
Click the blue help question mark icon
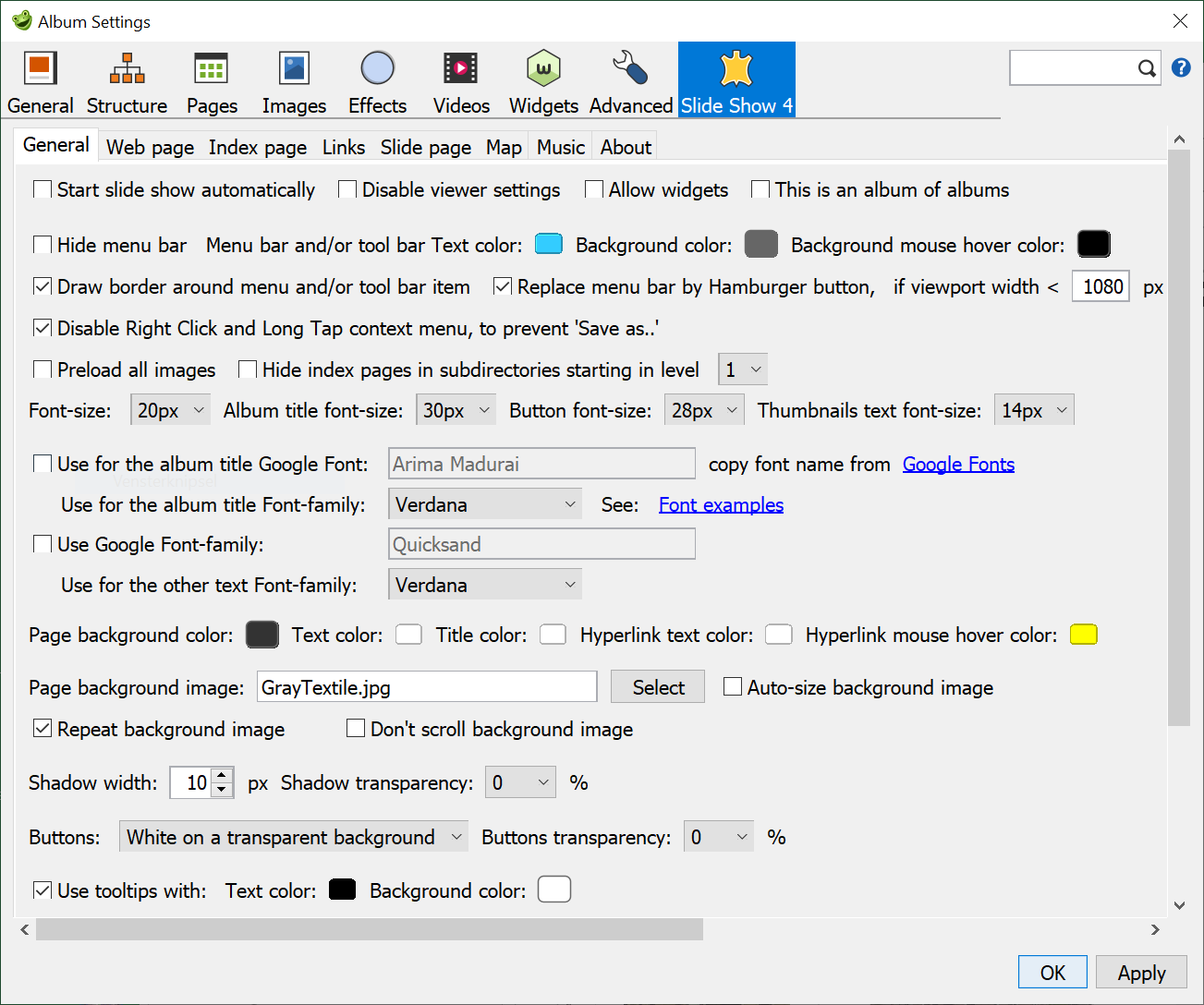[x=1181, y=67]
